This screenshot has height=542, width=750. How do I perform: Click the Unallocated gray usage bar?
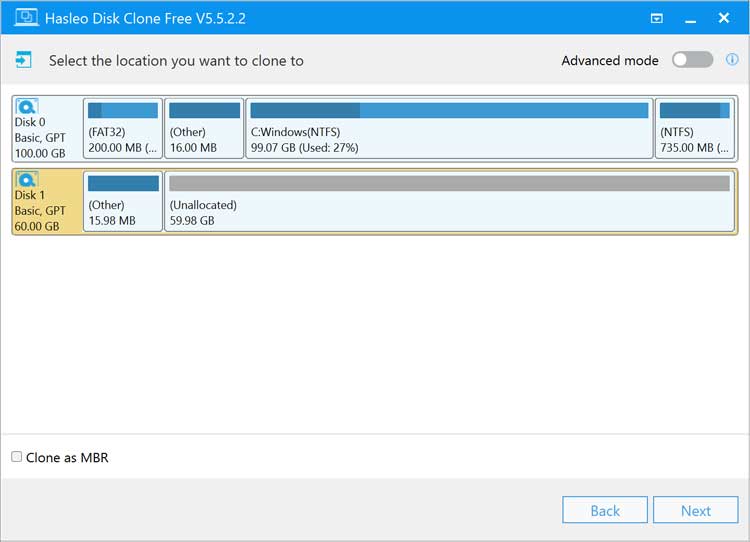coord(449,183)
